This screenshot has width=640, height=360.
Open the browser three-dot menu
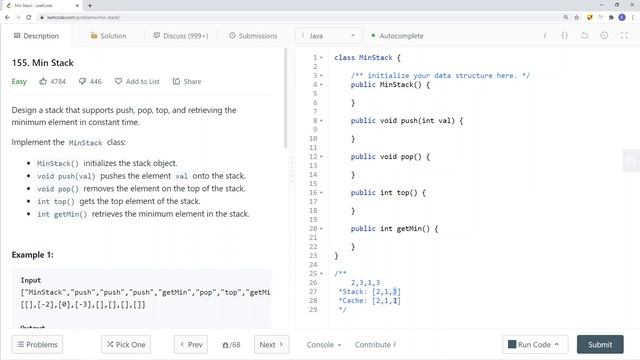coord(633,18)
